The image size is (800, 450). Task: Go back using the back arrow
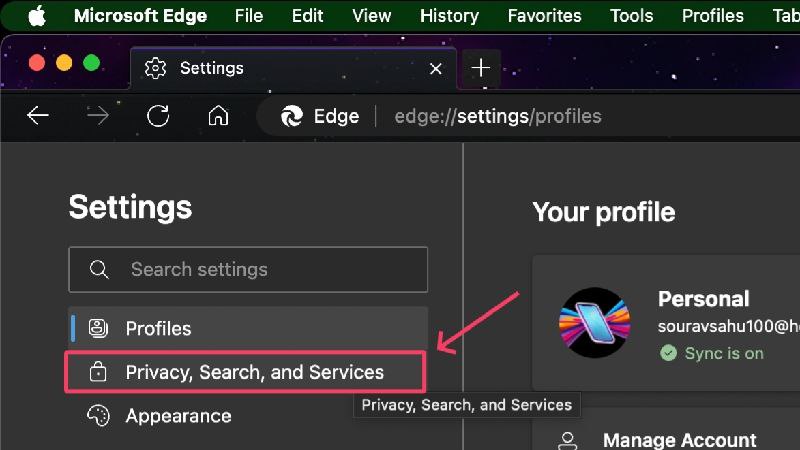[x=38, y=116]
